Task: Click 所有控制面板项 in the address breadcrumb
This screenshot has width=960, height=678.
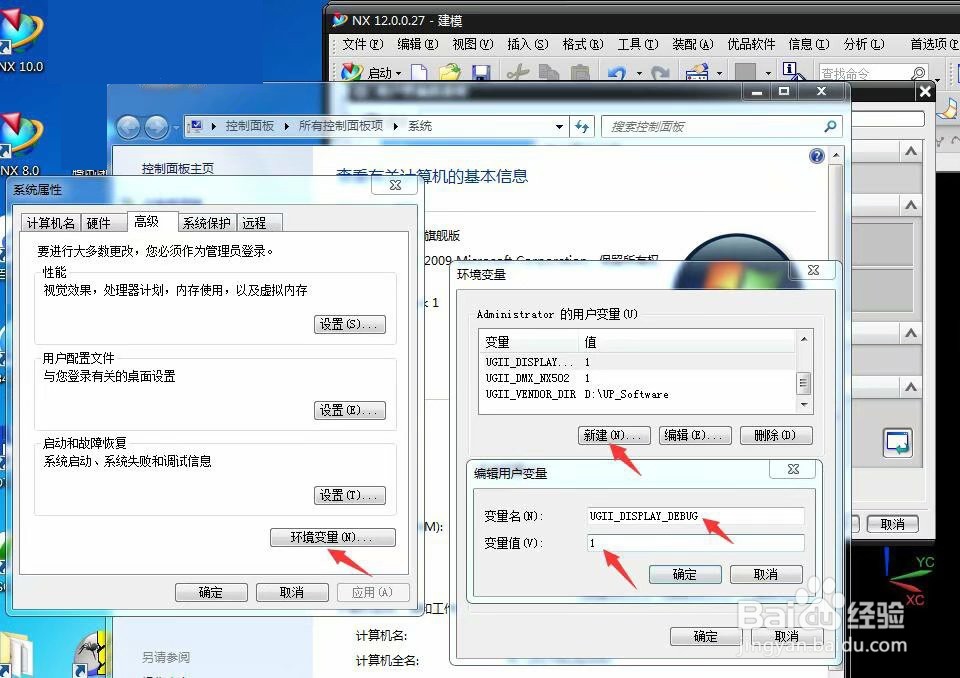Action: [340, 126]
